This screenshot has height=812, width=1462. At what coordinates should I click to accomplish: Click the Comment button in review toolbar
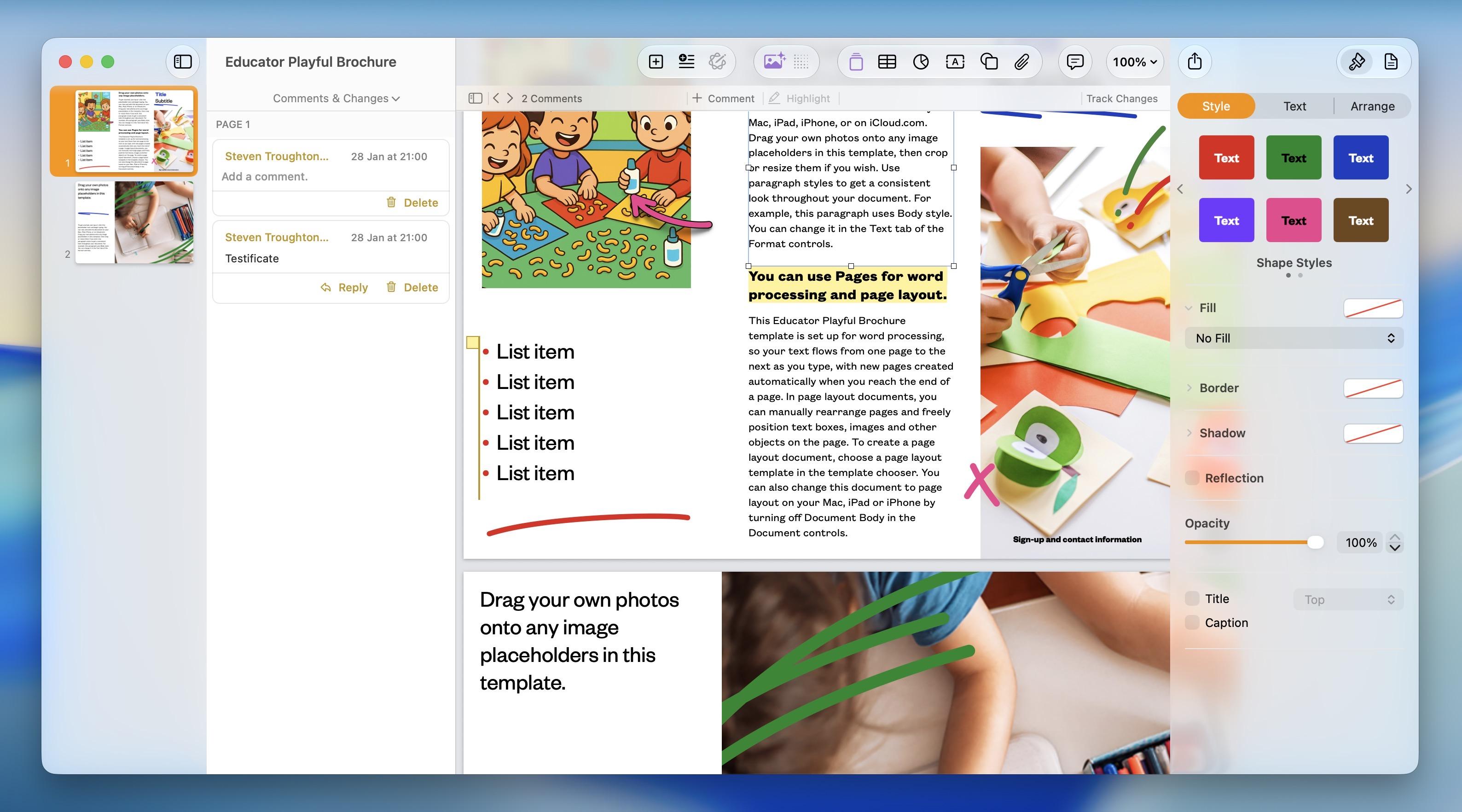[724, 98]
